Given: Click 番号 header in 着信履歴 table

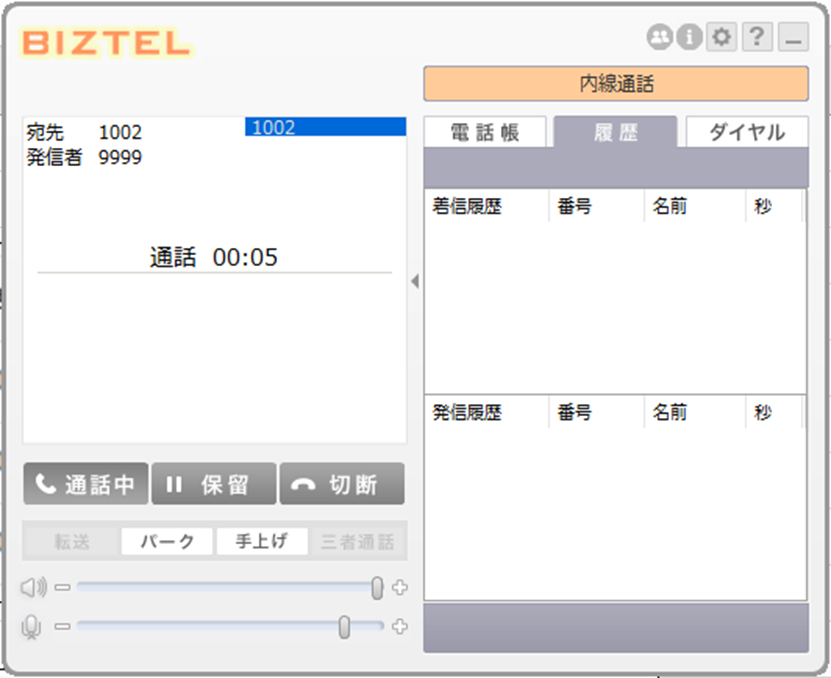Looking at the screenshot, I should [x=597, y=206].
